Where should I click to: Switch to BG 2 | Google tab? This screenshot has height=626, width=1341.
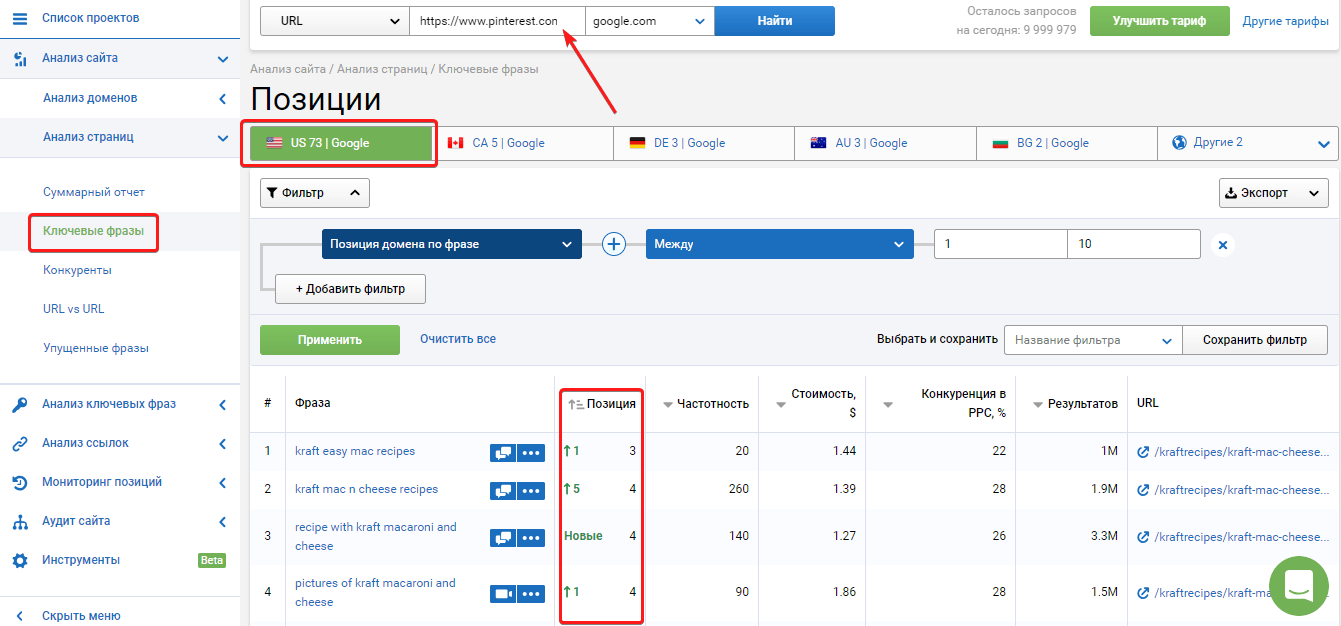pos(1067,143)
